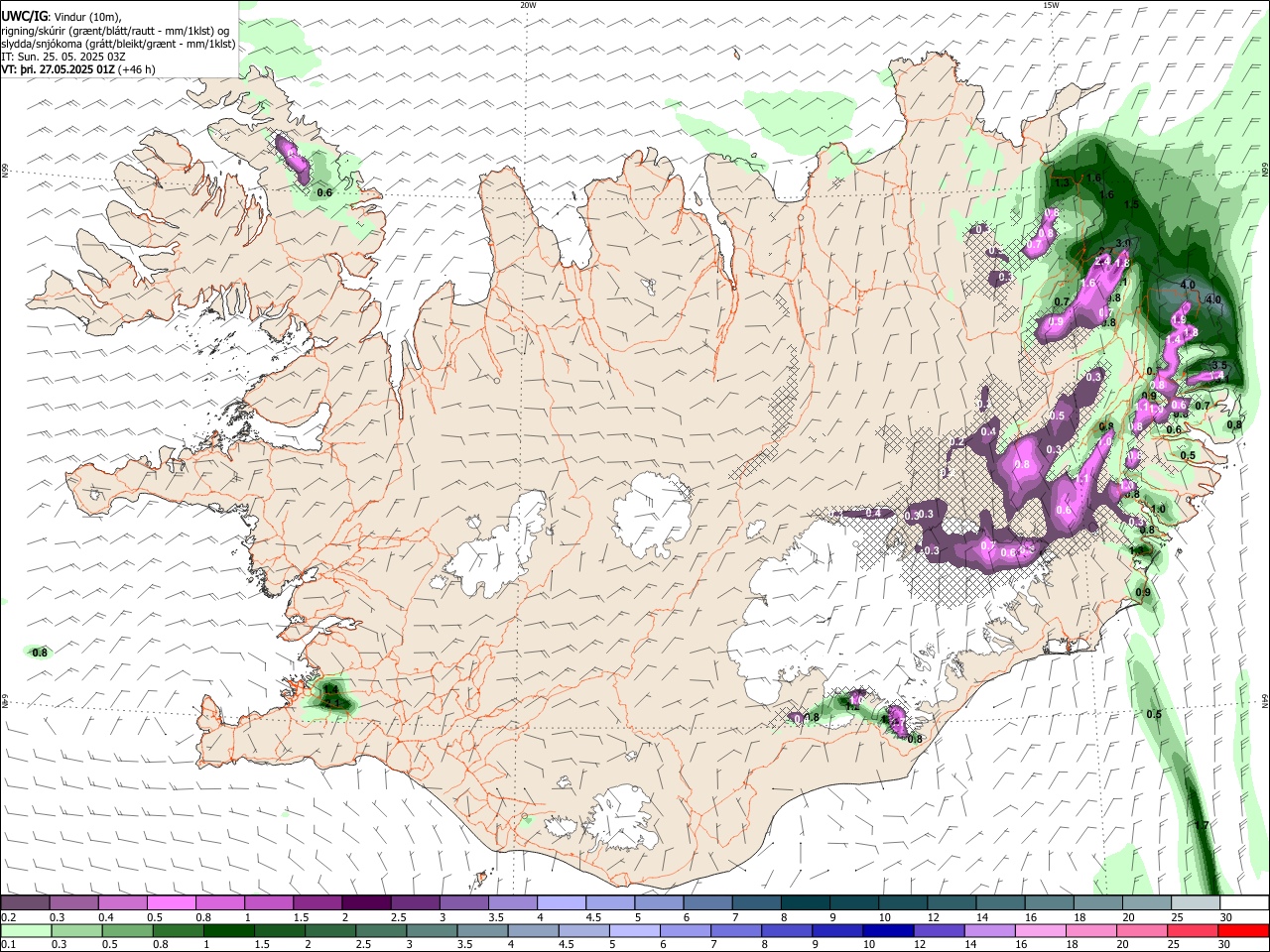The height and width of the screenshot is (952, 1270).
Task: Click the '0.6' precipitation value in the Westfjords
Action: 323,192
